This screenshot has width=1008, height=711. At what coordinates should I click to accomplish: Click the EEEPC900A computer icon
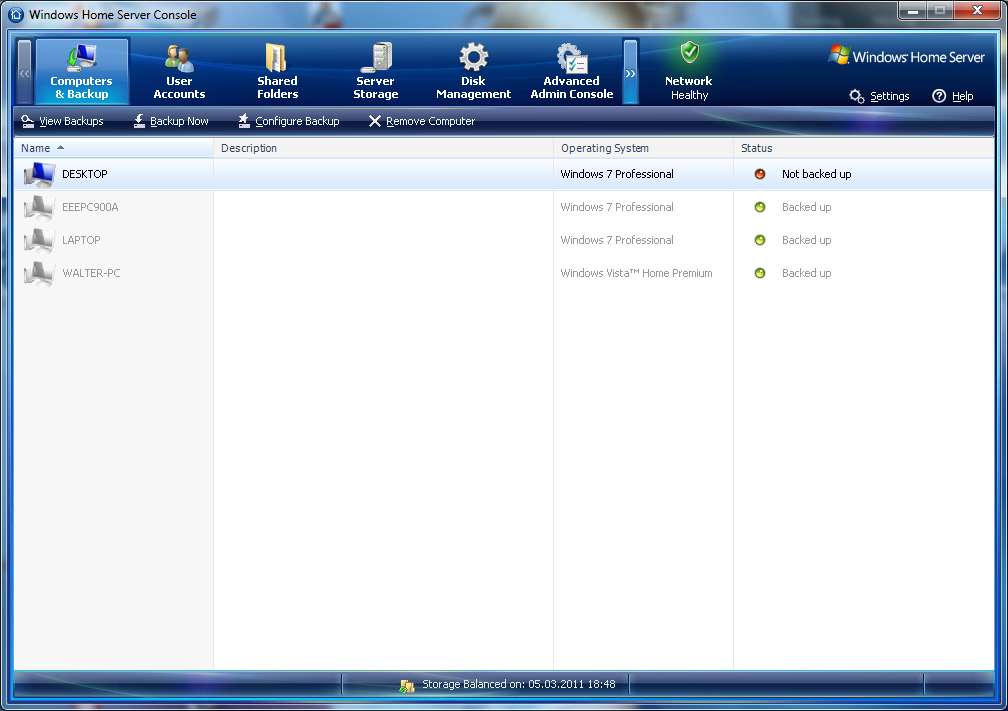(x=39, y=207)
